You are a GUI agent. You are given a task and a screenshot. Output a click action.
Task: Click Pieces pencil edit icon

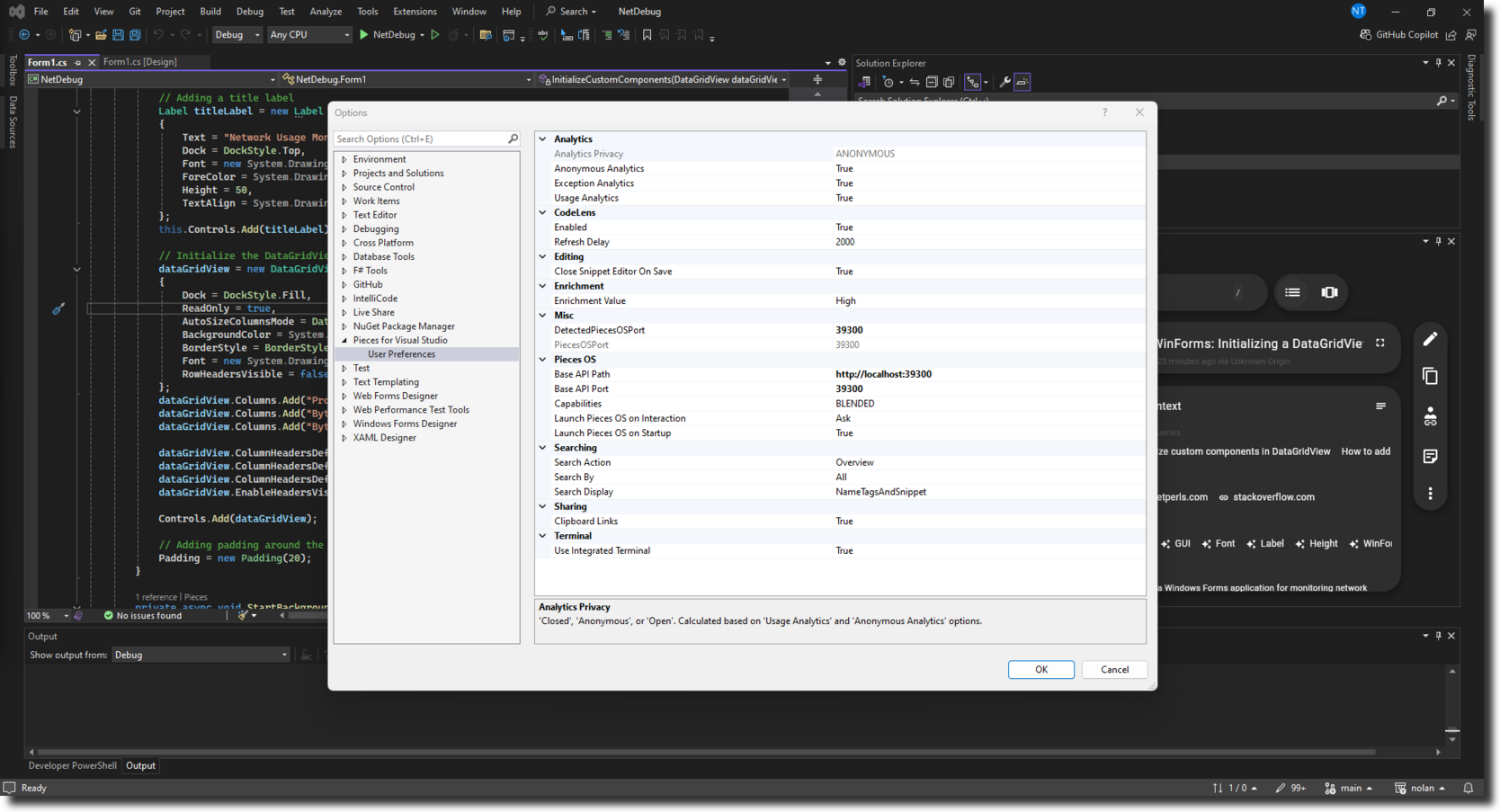click(x=1430, y=339)
